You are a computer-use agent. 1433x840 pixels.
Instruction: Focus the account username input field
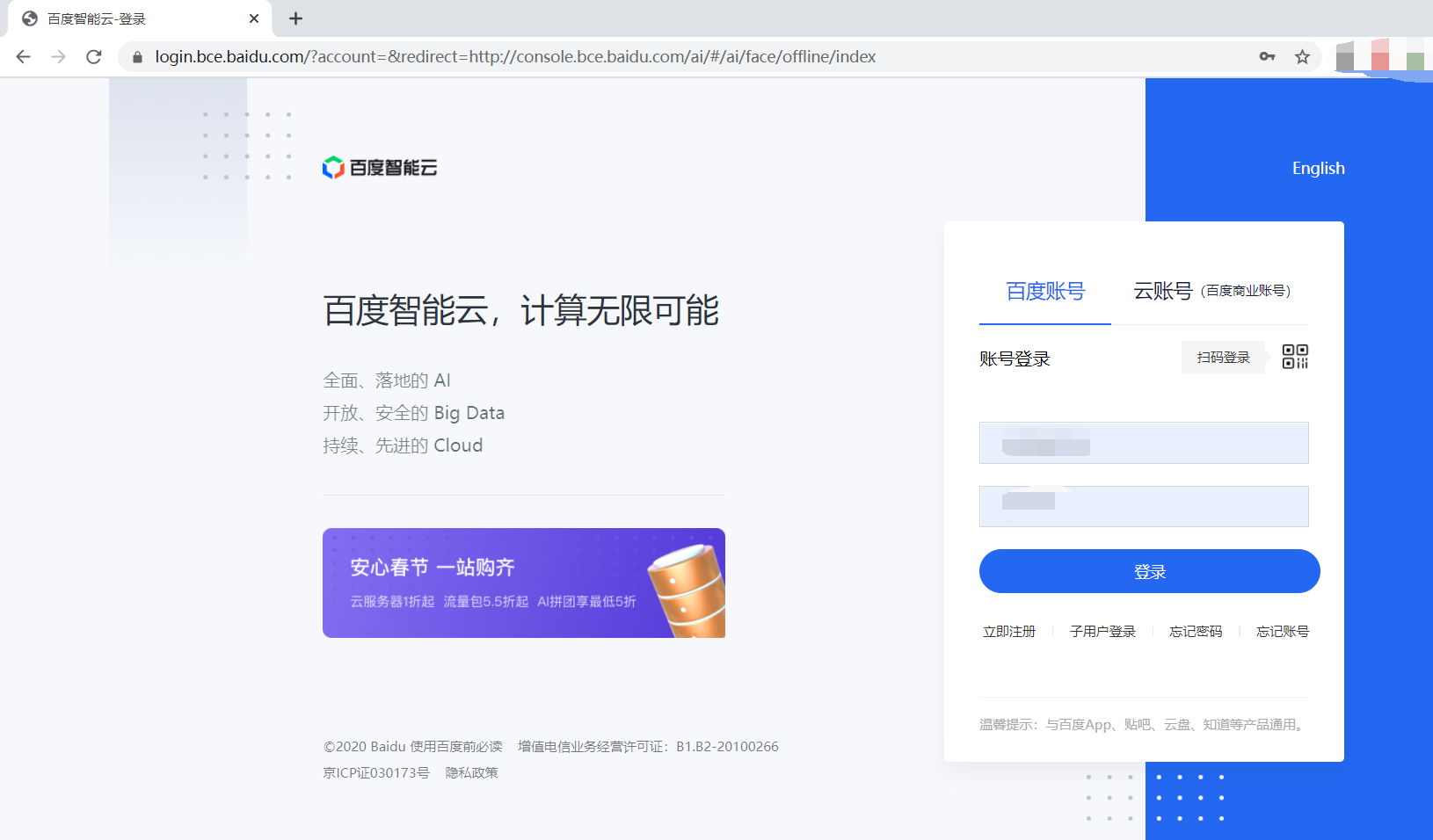pos(1144,443)
